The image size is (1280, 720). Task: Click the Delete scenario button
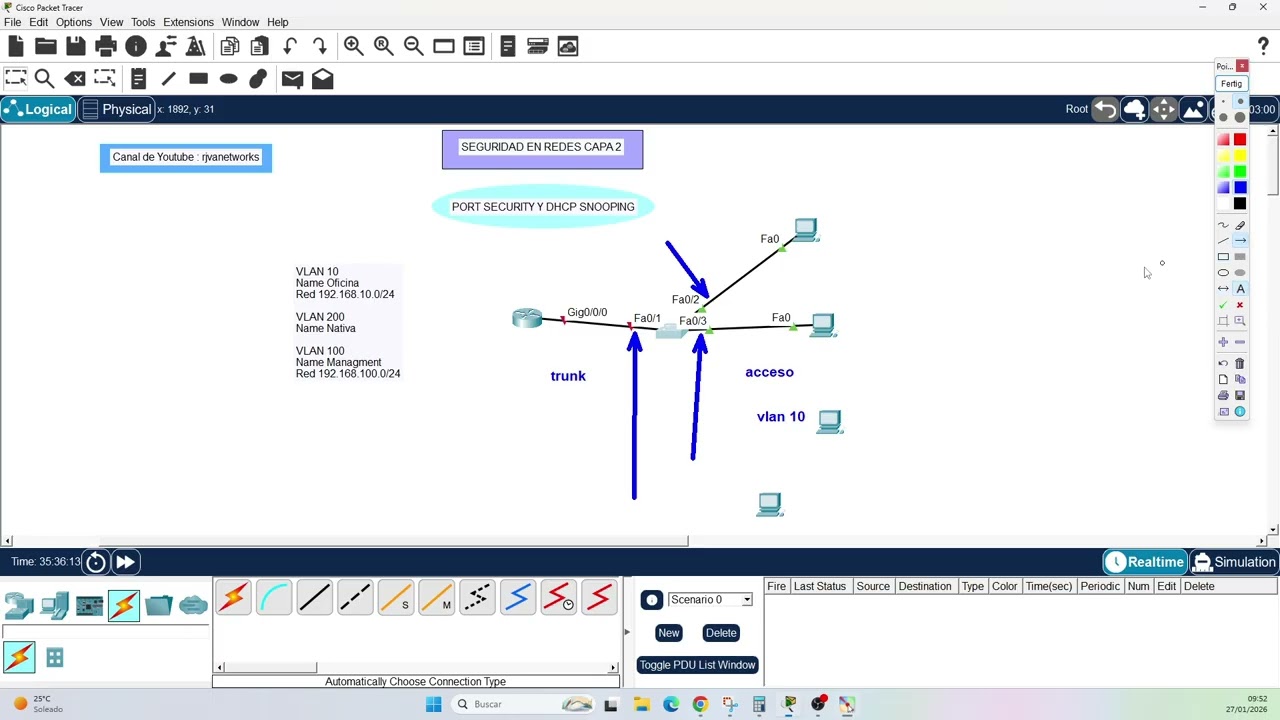[721, 632]
